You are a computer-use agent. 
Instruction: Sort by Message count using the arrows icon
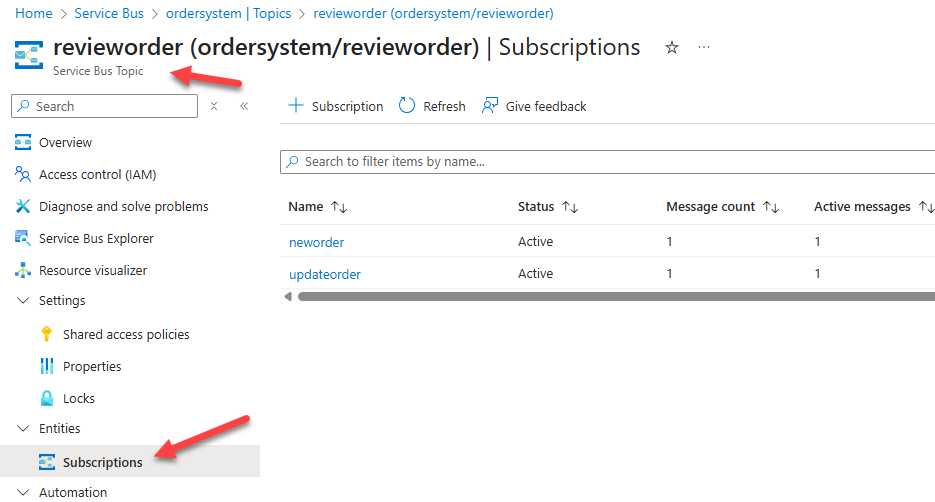click(771, 207)
